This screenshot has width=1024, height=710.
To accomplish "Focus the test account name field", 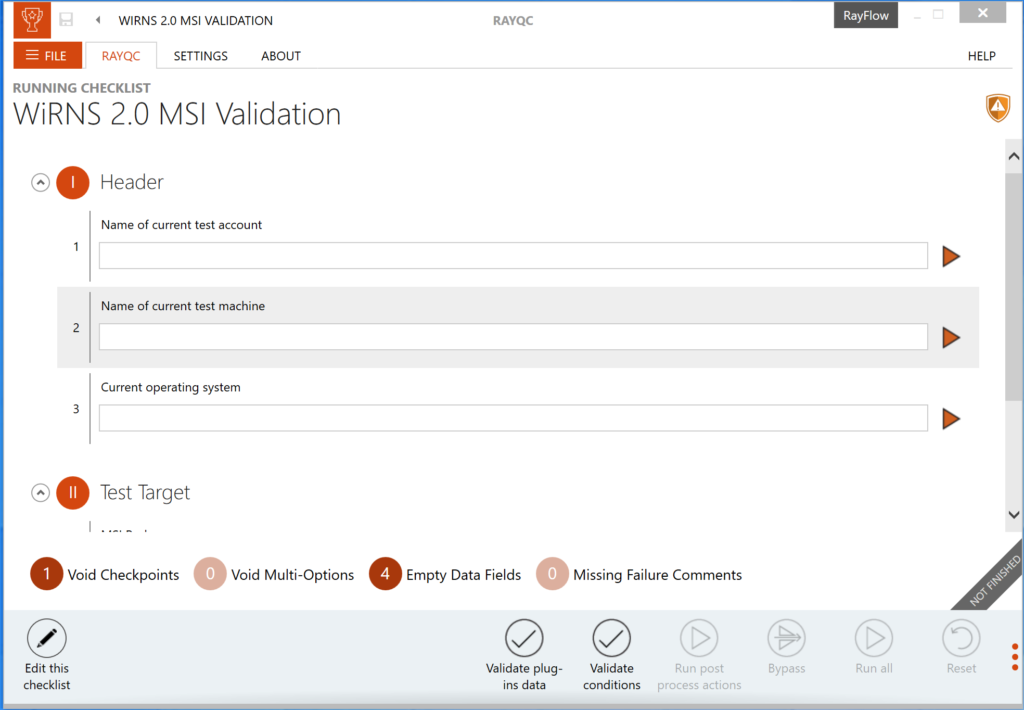I will 513,255.
